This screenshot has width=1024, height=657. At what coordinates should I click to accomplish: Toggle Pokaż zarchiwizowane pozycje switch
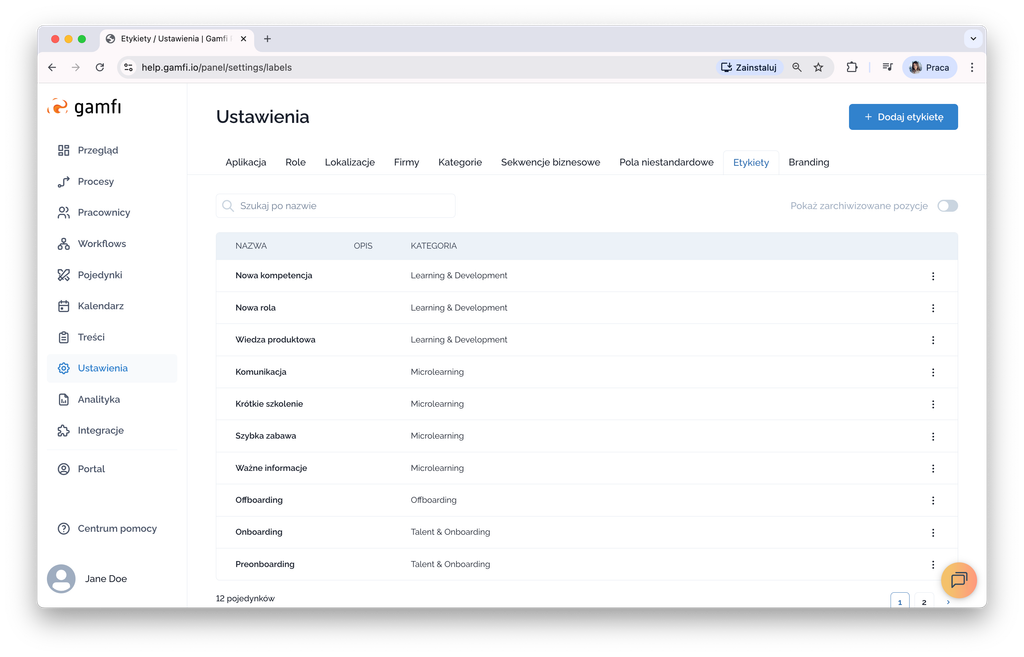tap(946, 206)
